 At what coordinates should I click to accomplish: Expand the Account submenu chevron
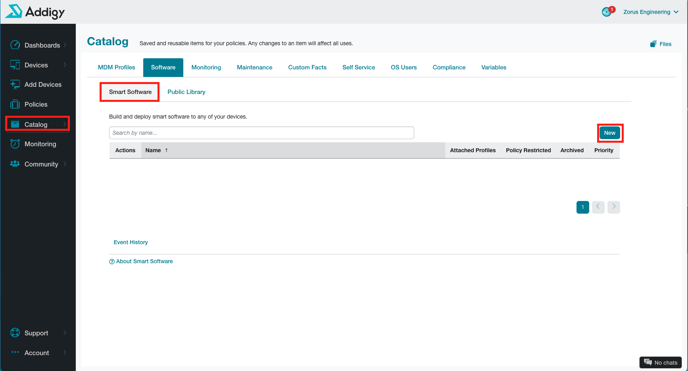click(65, 353)
